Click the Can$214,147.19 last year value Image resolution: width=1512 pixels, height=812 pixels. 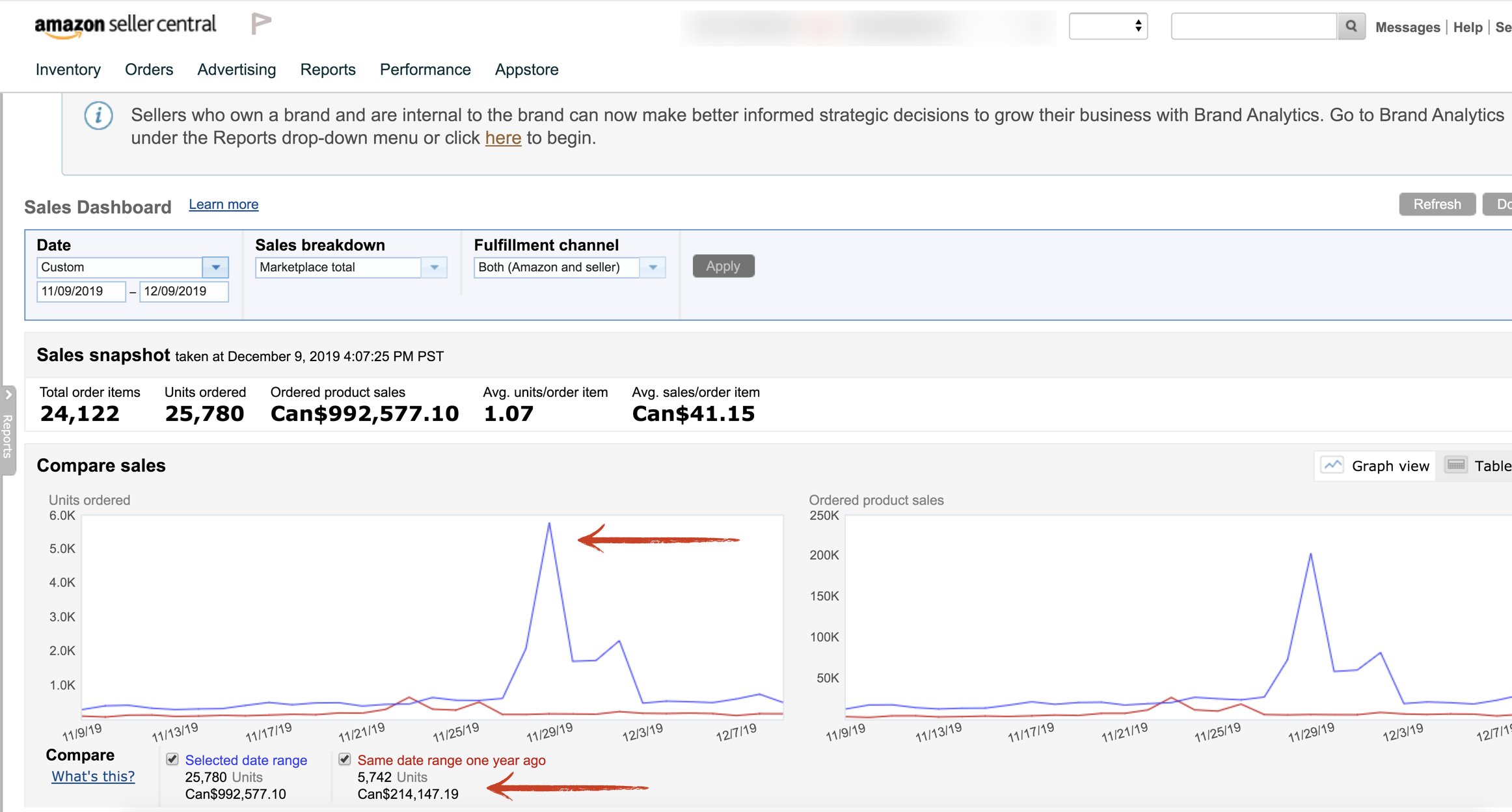[408, 794]
